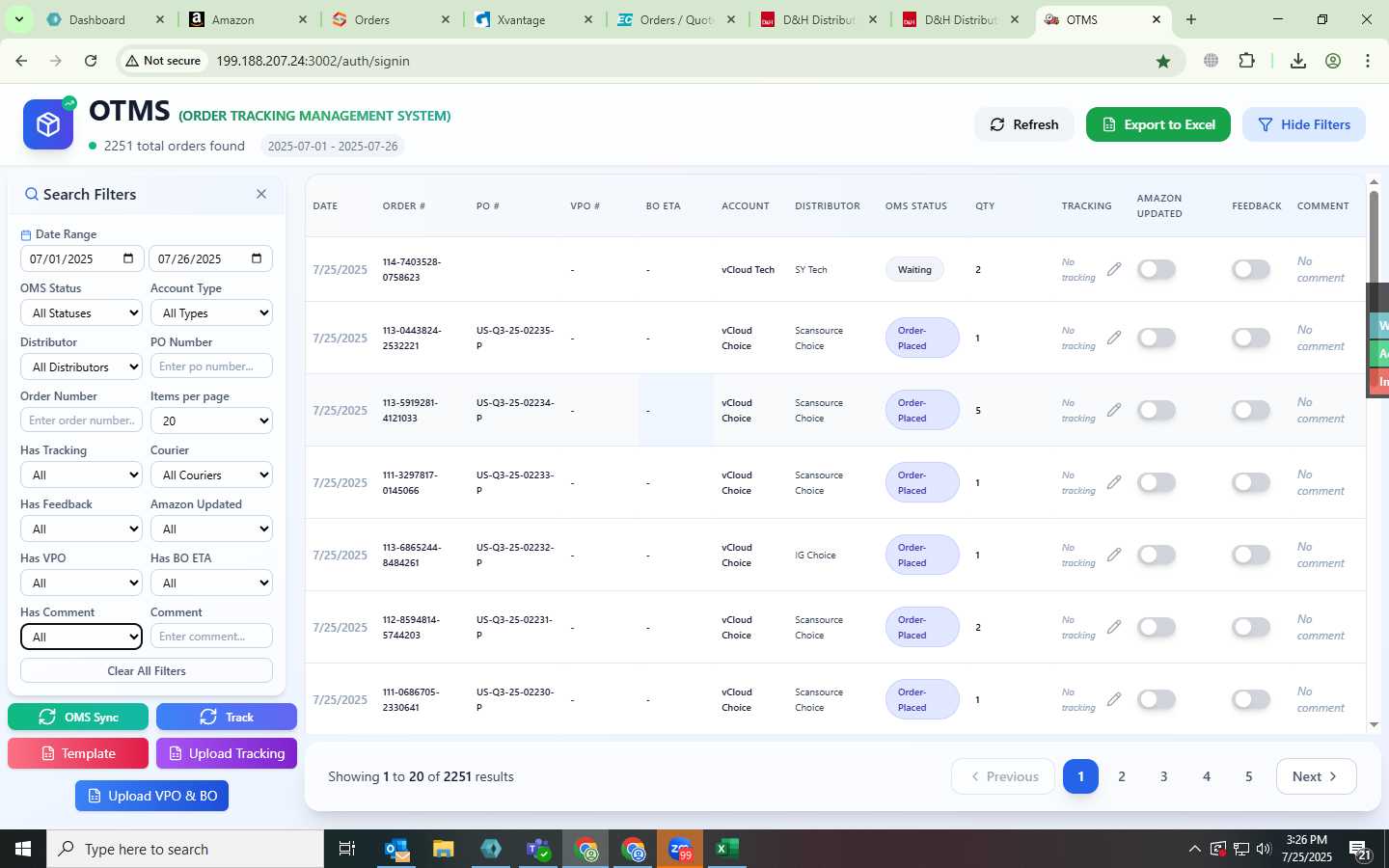The height and width of the screenshot is (868, 1389).
Task: Bookmark this page with the star icon
Action: coord(1163,61)
